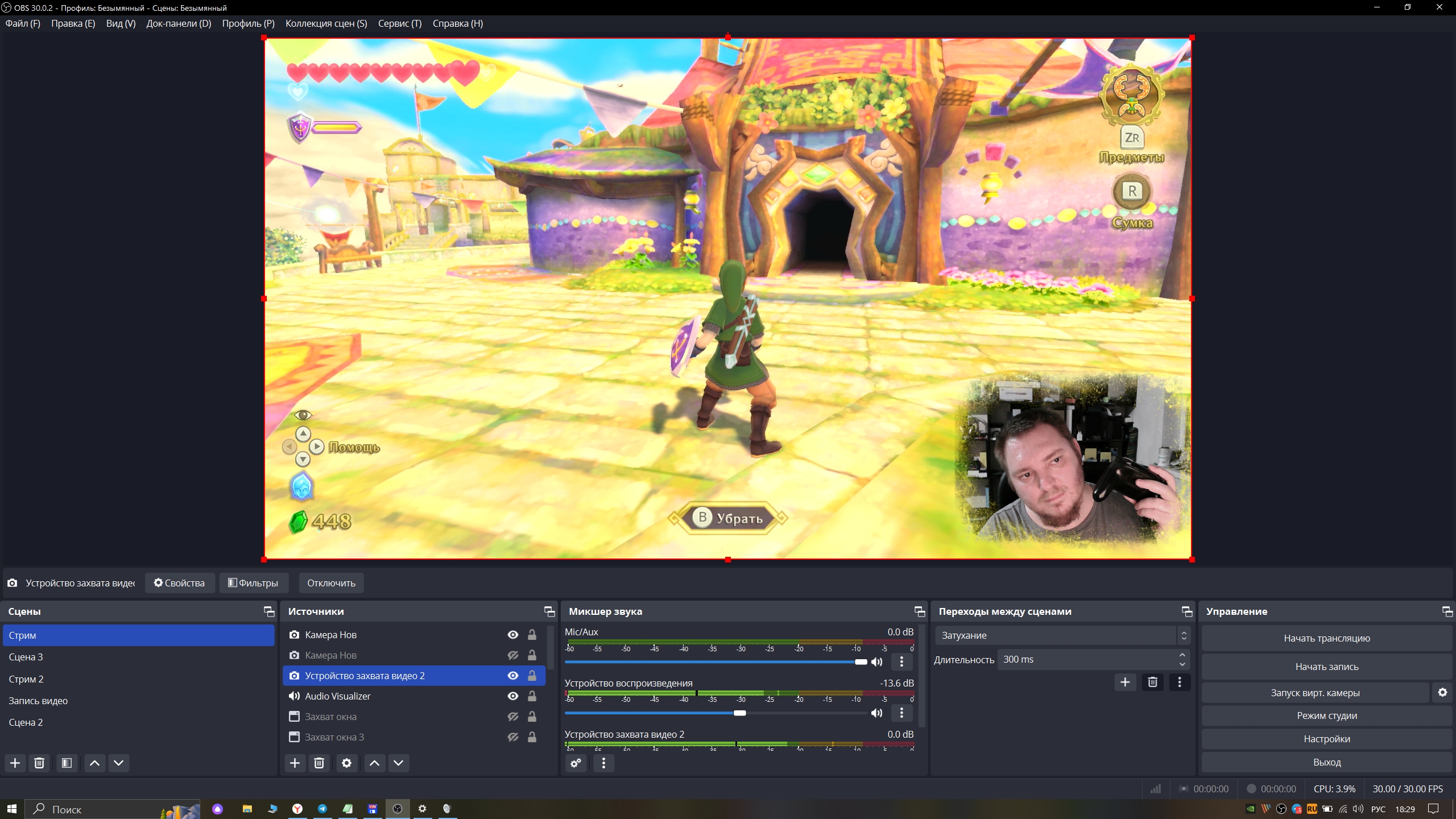Click Начать запись button
Screen dimensions: 1456x819
(x=1327, y=667)
